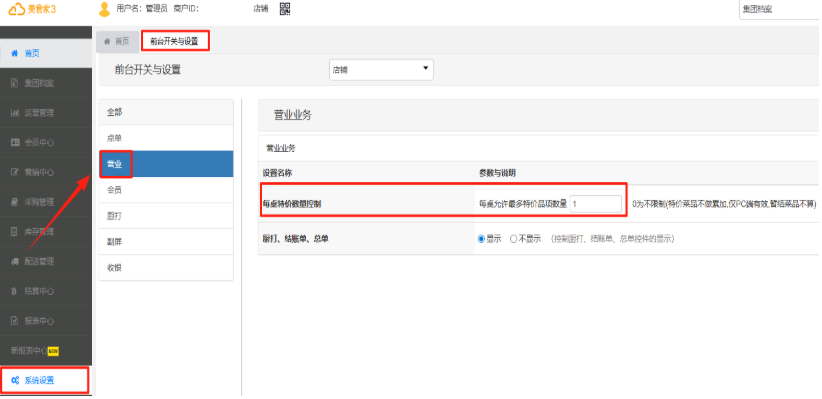Select 收银 in the settings category list

(166, 268)
